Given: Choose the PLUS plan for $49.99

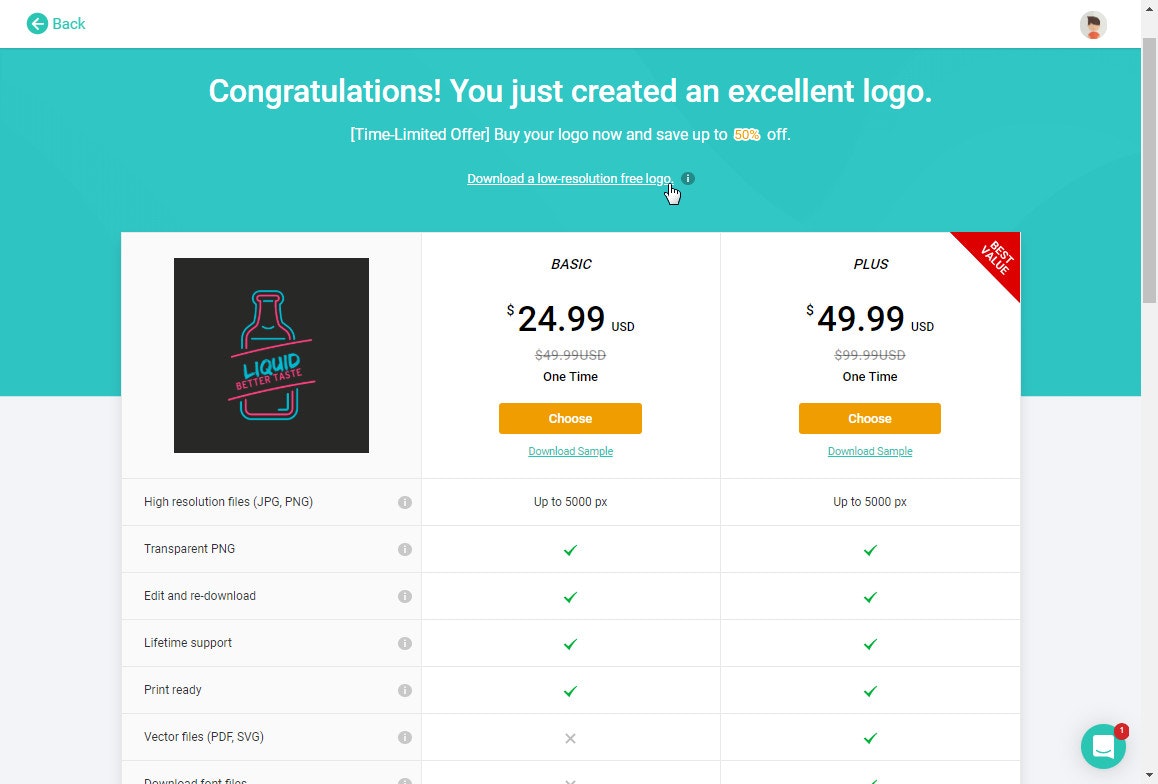Looking at the screenshot, I should [869, 418].
